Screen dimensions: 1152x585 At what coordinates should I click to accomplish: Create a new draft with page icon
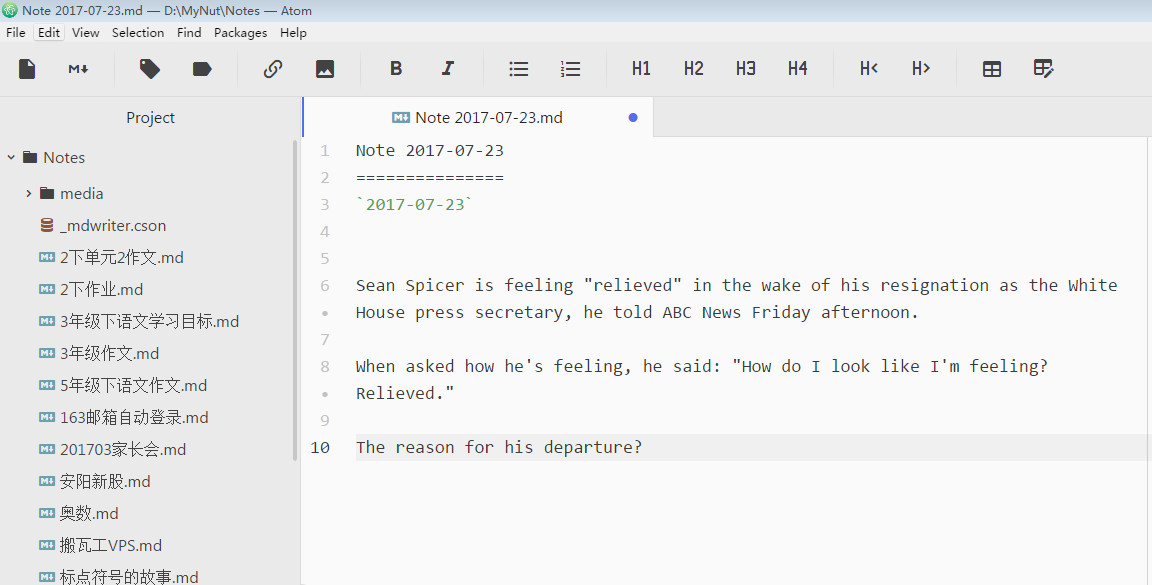pos(27,68)
